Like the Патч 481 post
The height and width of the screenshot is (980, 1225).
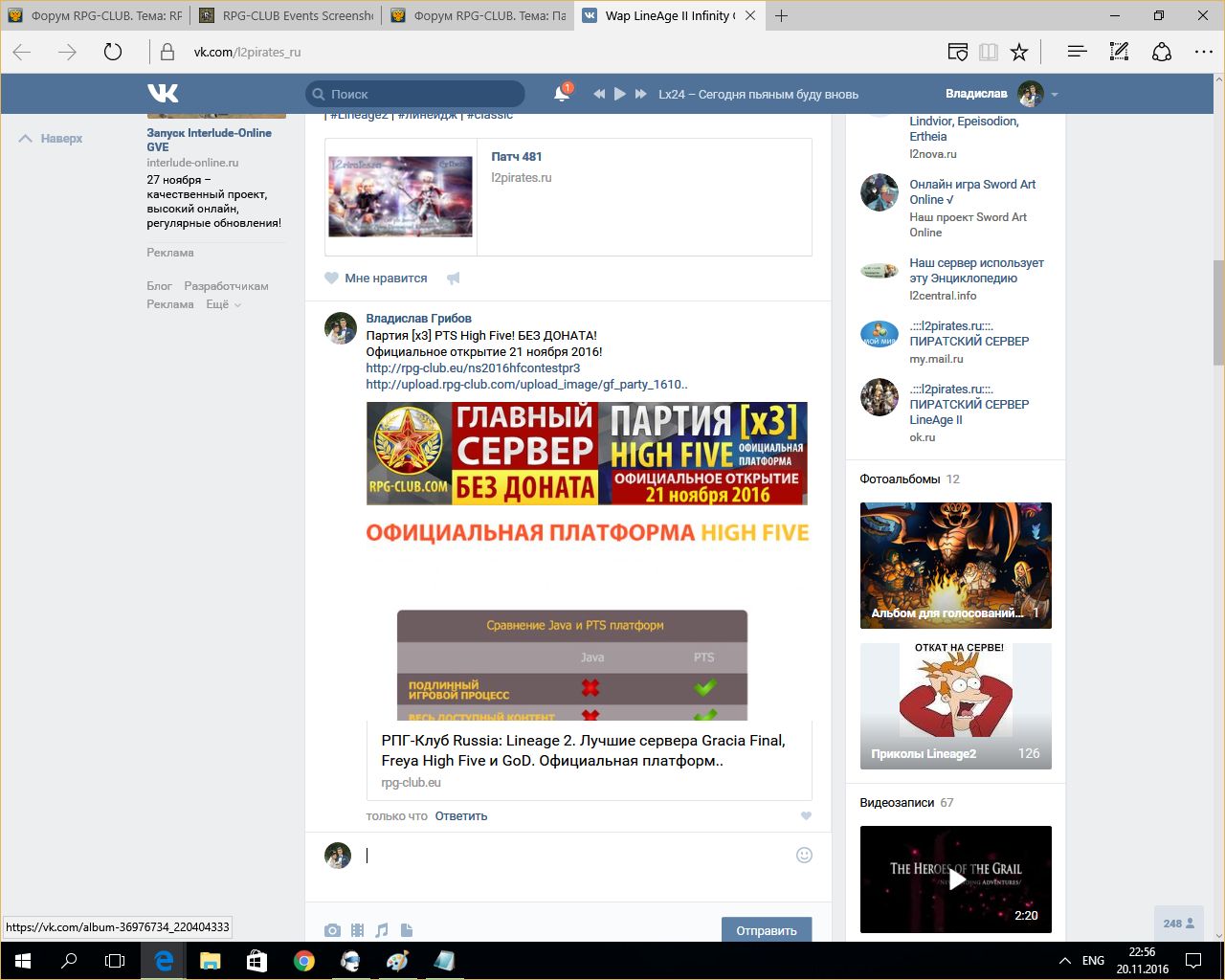376,278
